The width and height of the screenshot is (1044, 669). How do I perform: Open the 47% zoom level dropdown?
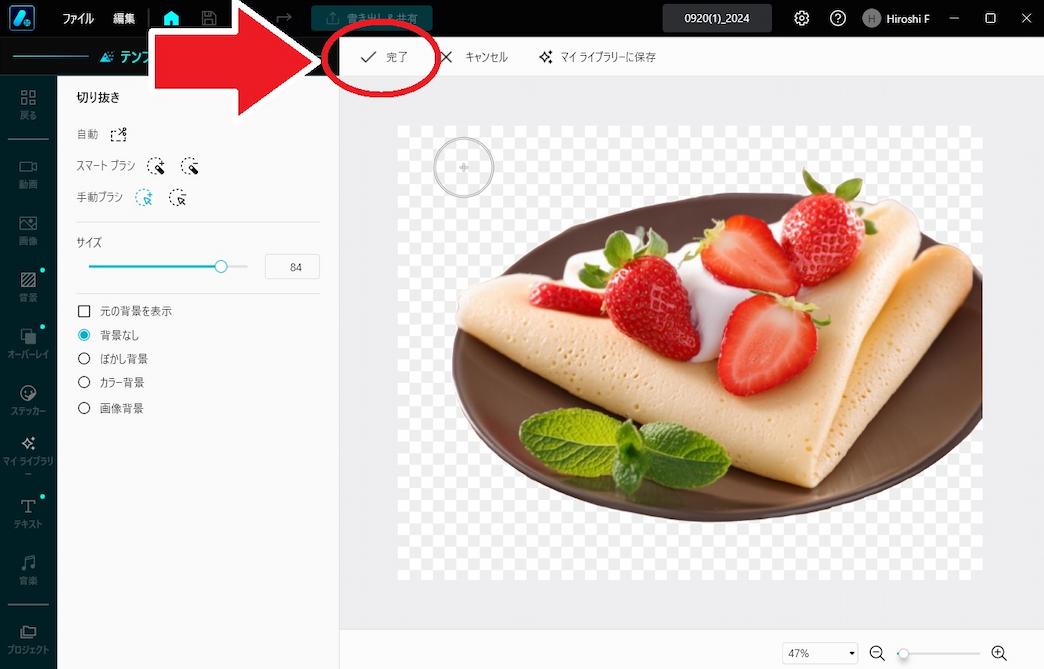(x=820, y=653)
